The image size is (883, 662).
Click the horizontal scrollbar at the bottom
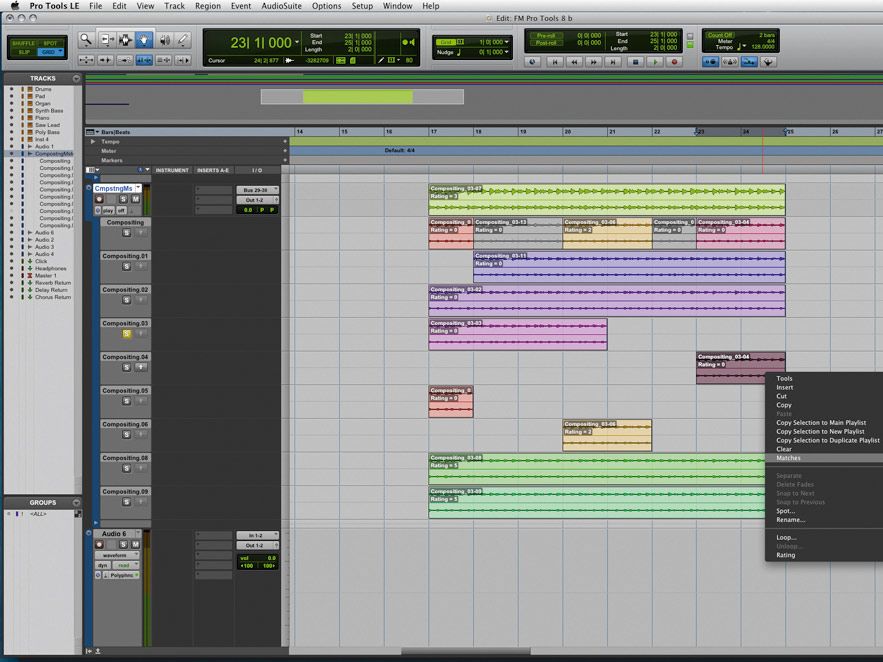click(466, 651)
